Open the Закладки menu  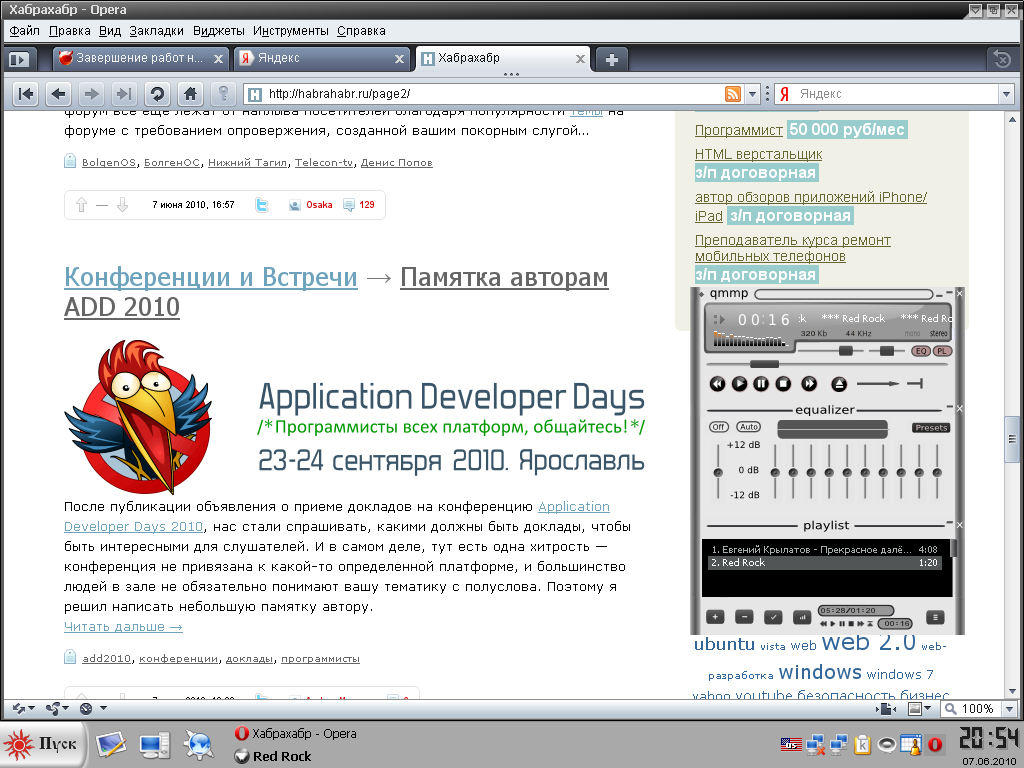(156, 31)
